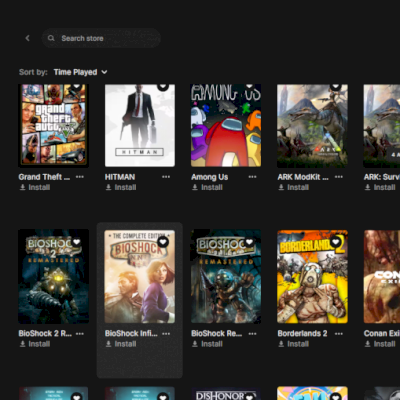Click the 'ARK ModKit ...' title text

pyautogui.click(x=303, y=177)
